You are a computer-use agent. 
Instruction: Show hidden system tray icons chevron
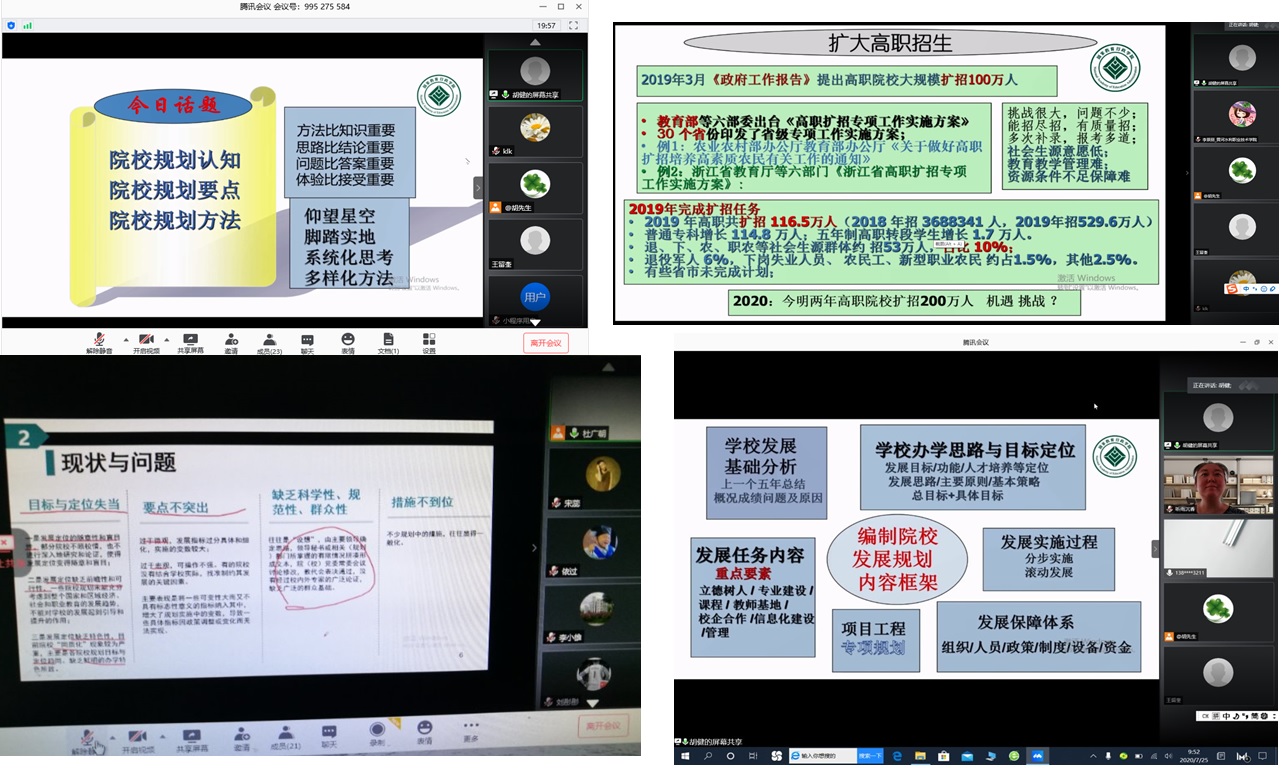(x=1093, y=756)
